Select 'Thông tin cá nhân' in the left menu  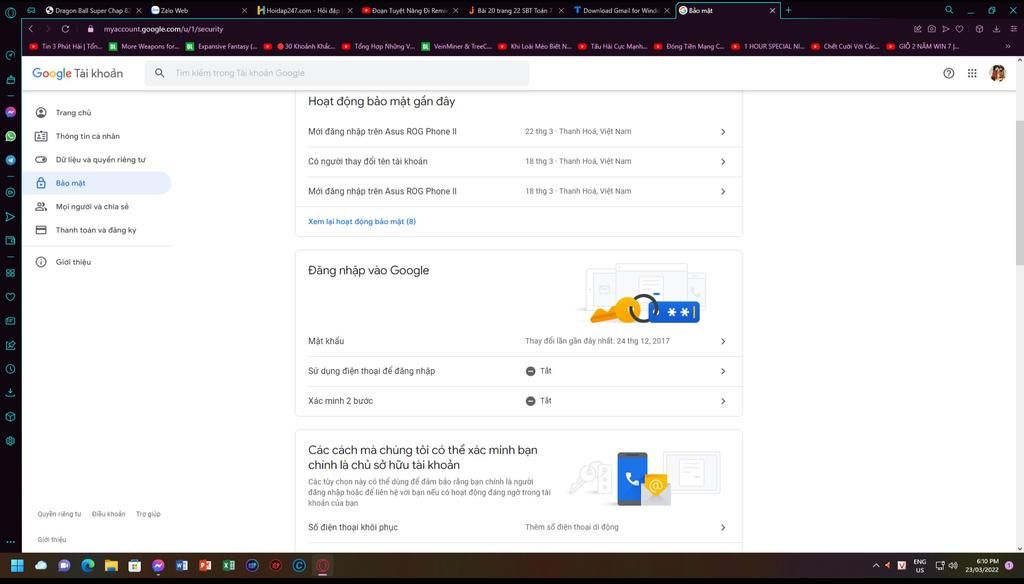[x=97, y=136]
